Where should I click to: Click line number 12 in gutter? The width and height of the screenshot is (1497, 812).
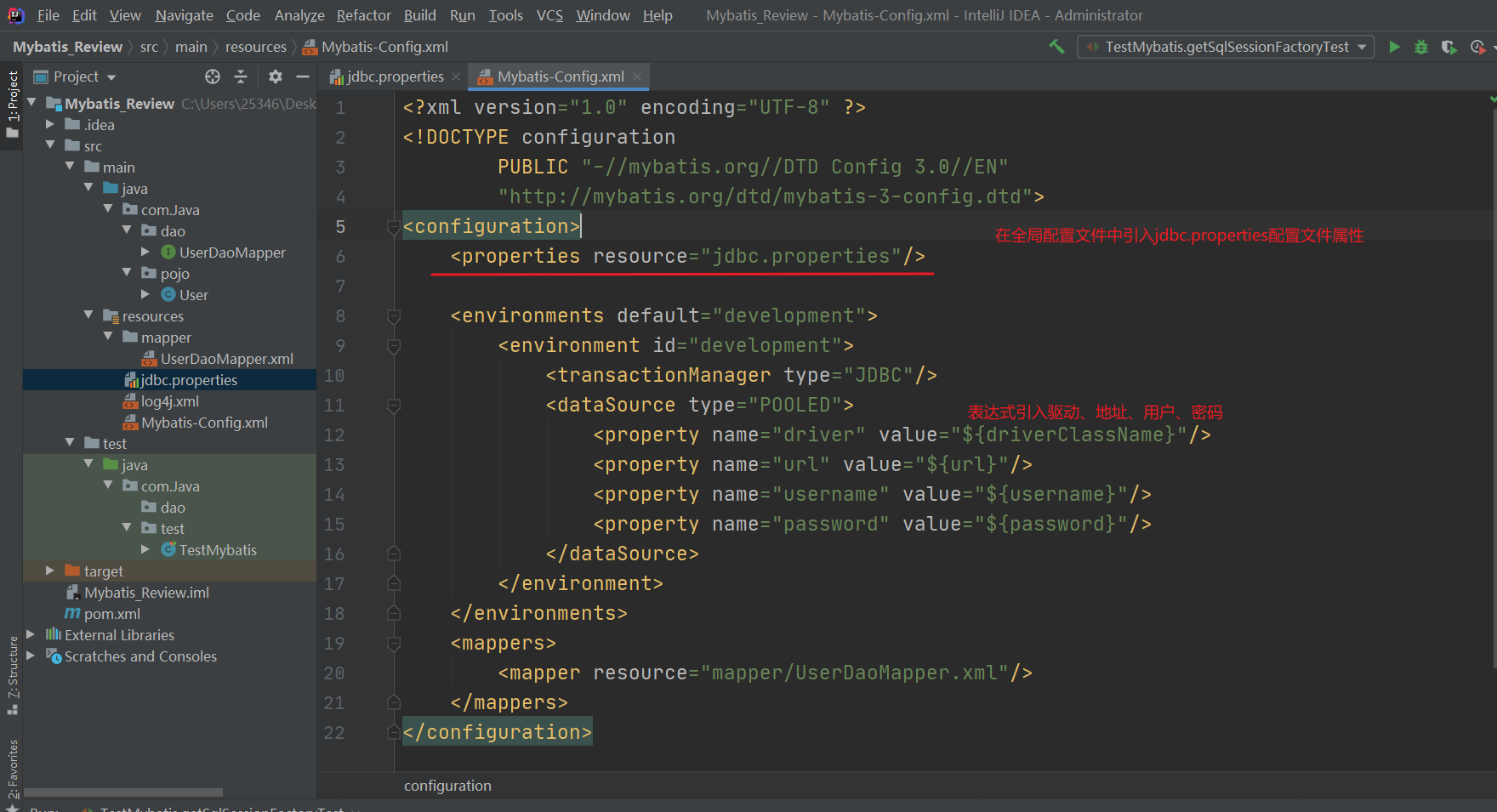[x=334, y=435]
